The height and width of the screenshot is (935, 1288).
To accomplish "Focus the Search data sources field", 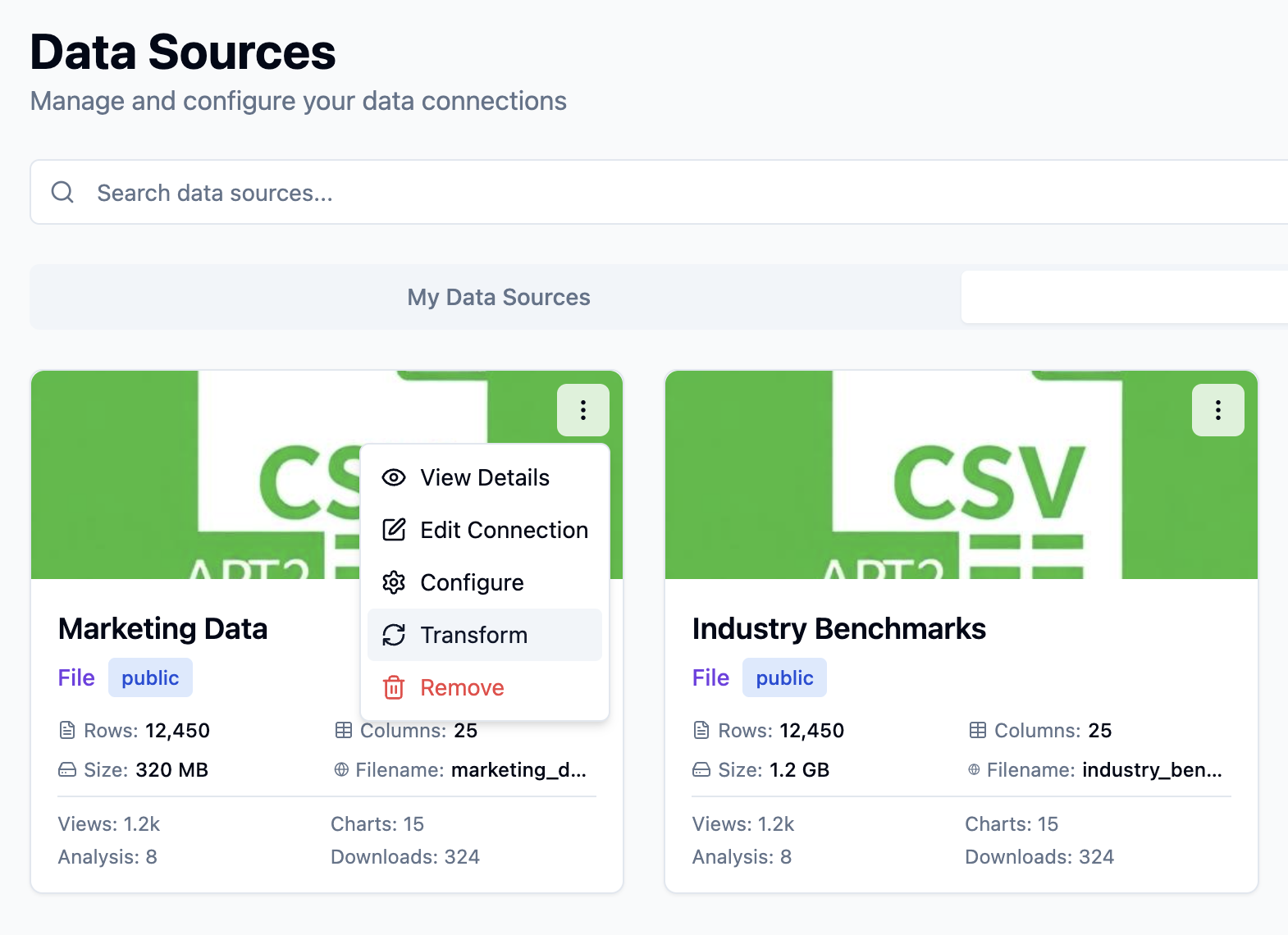I will click(656, 193).
